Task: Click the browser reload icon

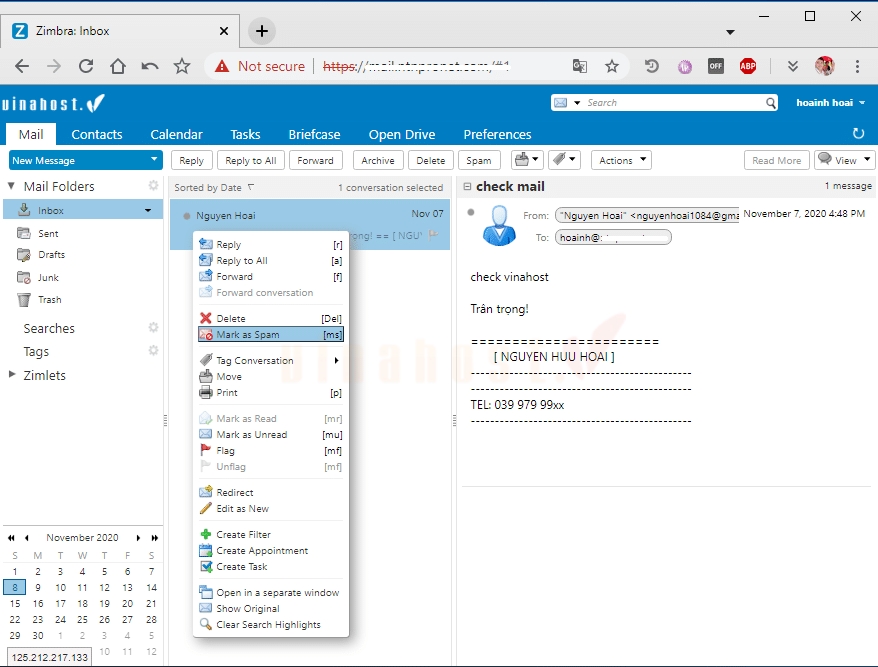Action: point(86,66)
